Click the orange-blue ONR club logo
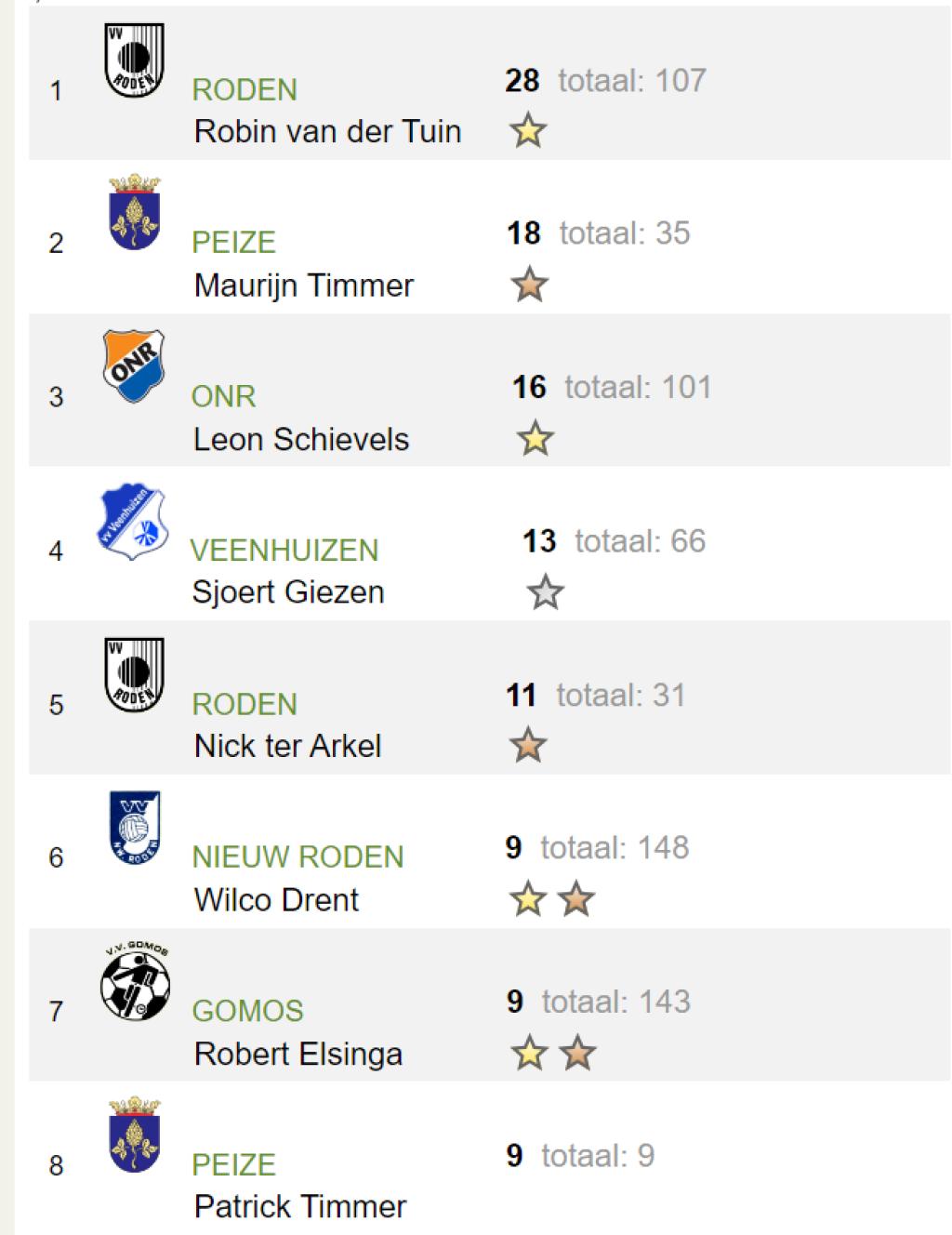Viewport: 952px width, 1235px height. [133, 366]
